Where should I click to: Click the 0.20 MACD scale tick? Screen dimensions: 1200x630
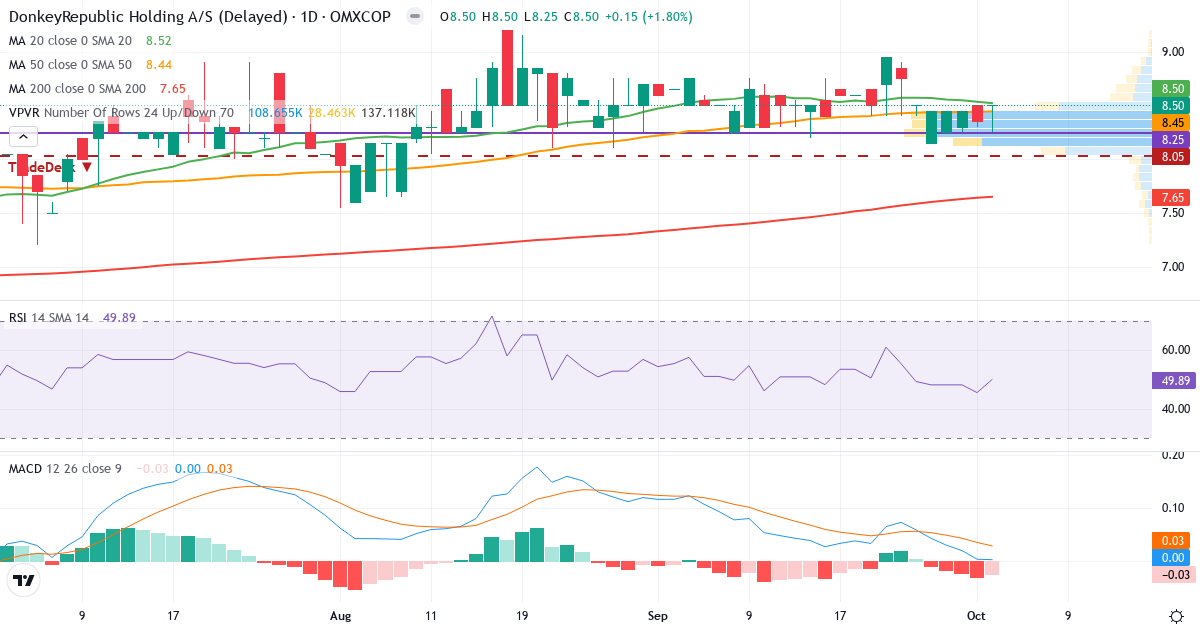[x=1172, y=455]
